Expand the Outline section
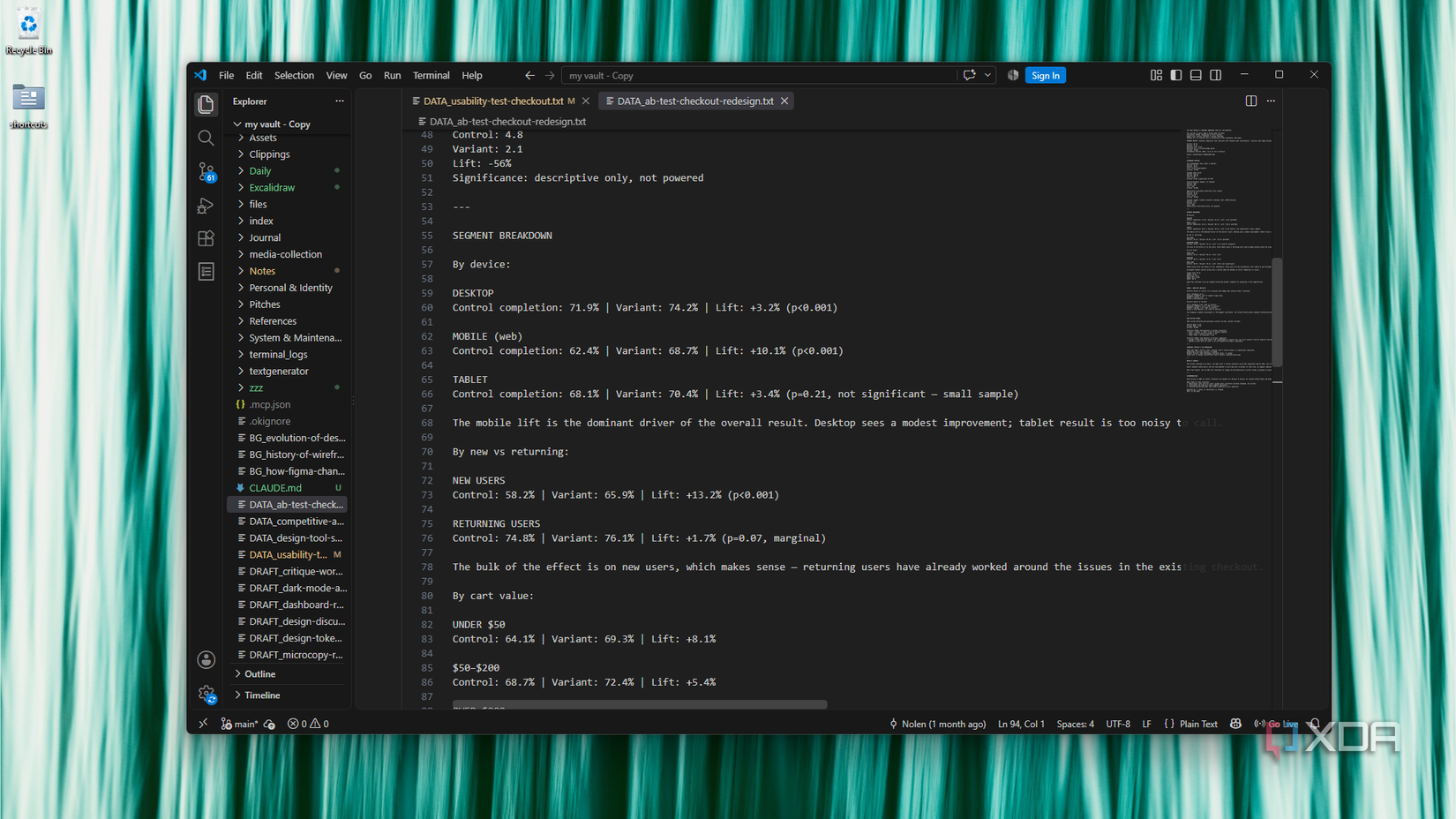The width and height of the screenshot is (1456, 819). tap(289, 674)
